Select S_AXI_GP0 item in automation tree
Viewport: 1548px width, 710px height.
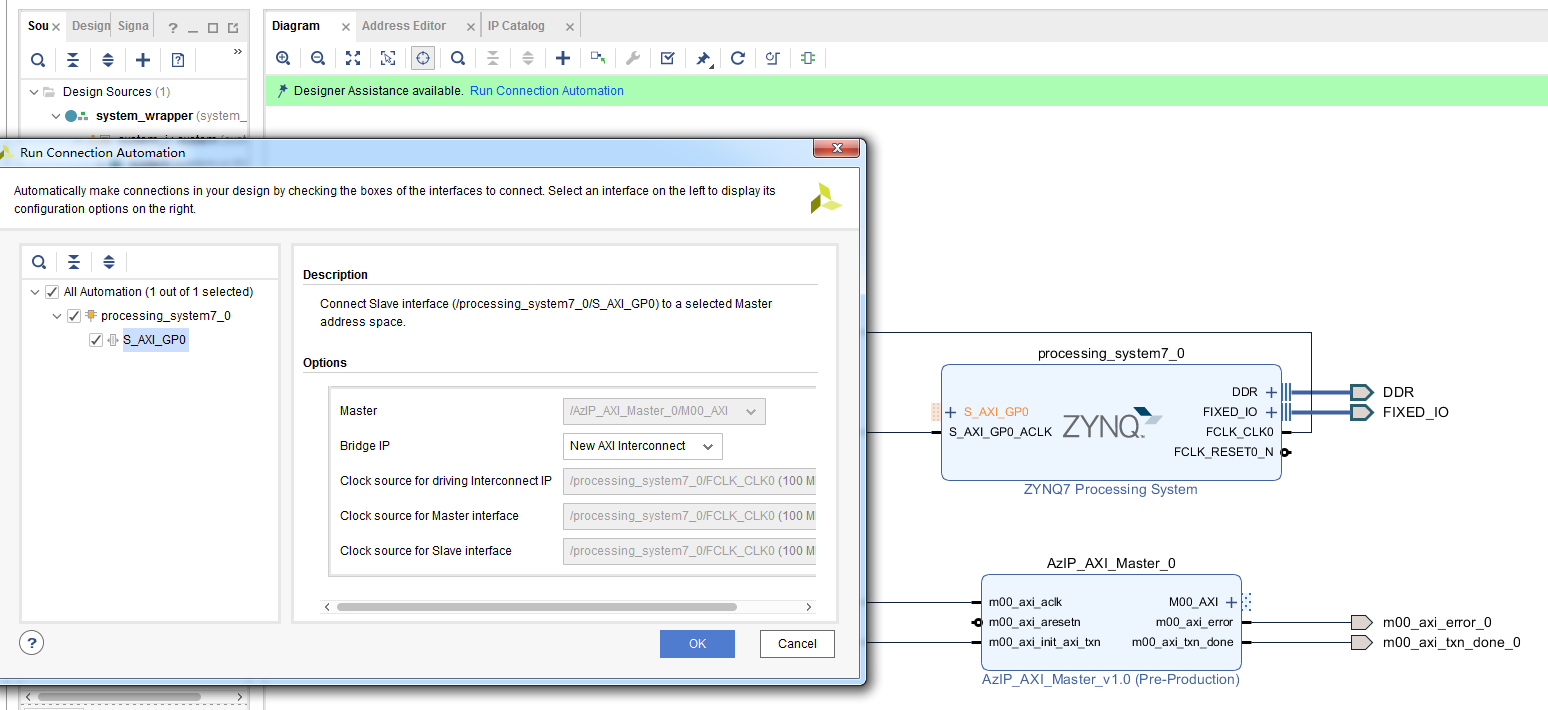coord(155,340)
